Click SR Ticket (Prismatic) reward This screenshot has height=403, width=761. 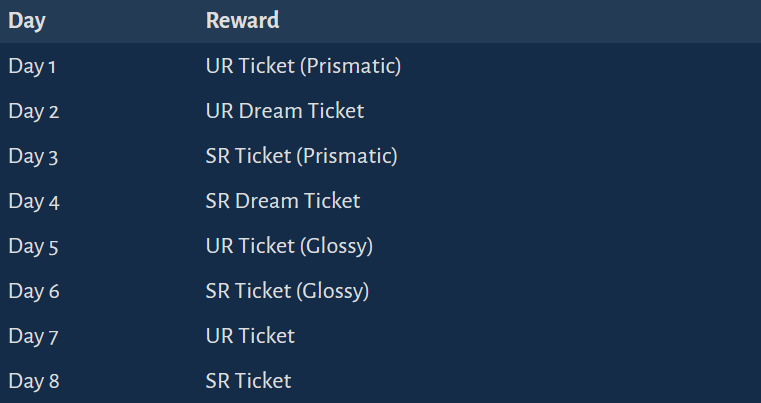pyautogui.click(x=301, y=156)
